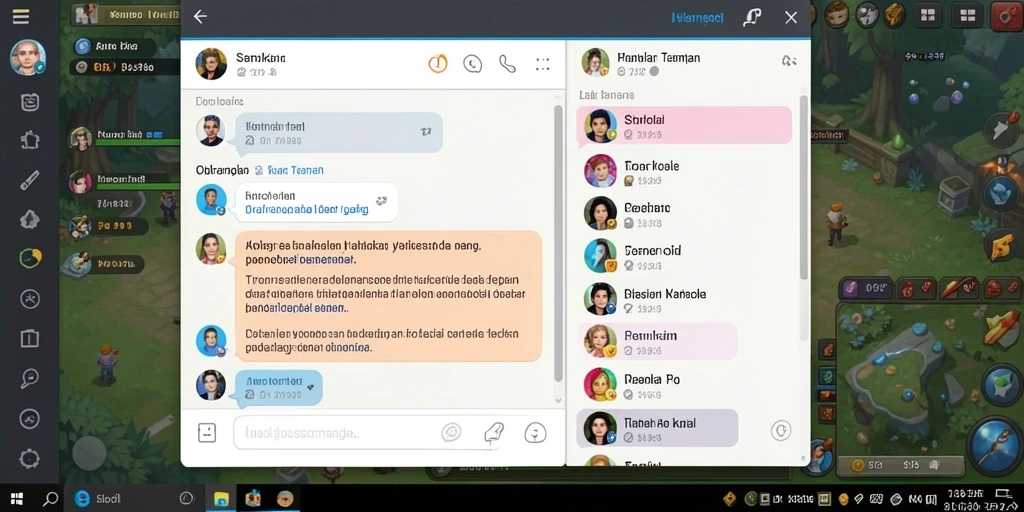Click the chat messages vertical scrollbar
Viewport: 1024px width, 512px height.
pyautogui.click(x=558, y=243)
